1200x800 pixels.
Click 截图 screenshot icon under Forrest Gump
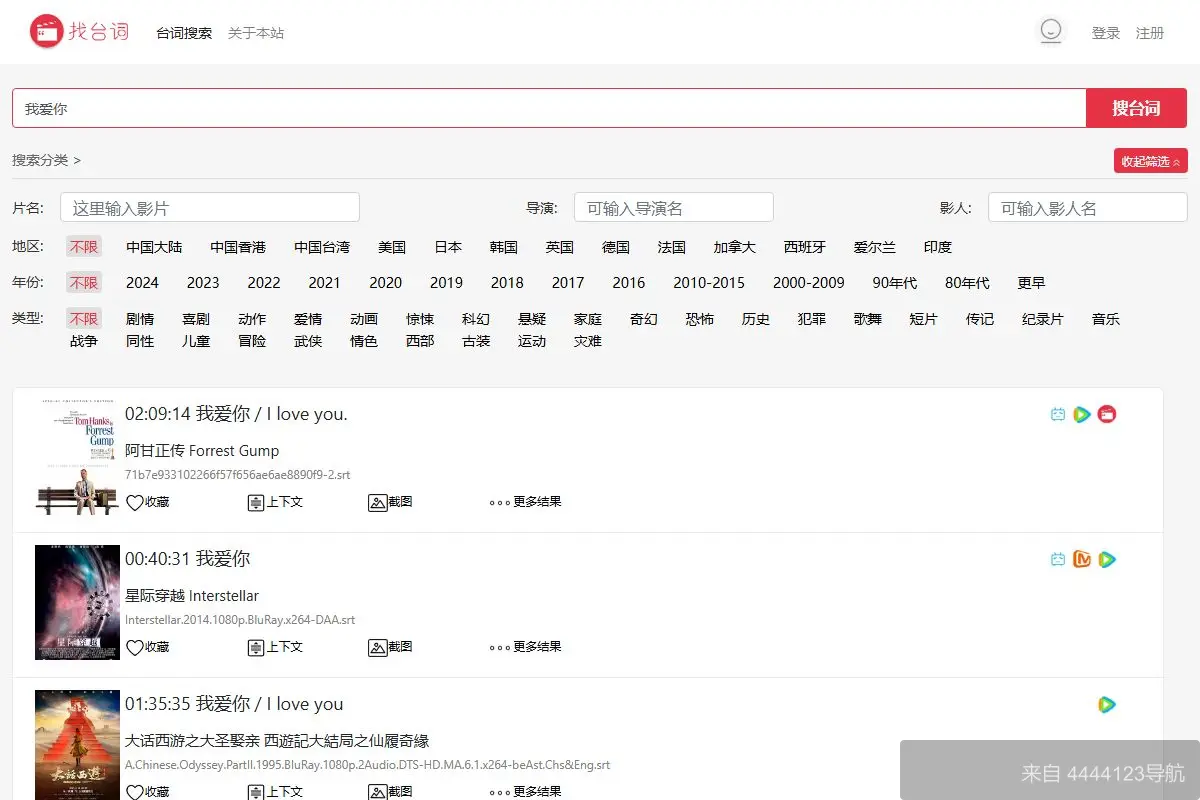coord(378,502)
